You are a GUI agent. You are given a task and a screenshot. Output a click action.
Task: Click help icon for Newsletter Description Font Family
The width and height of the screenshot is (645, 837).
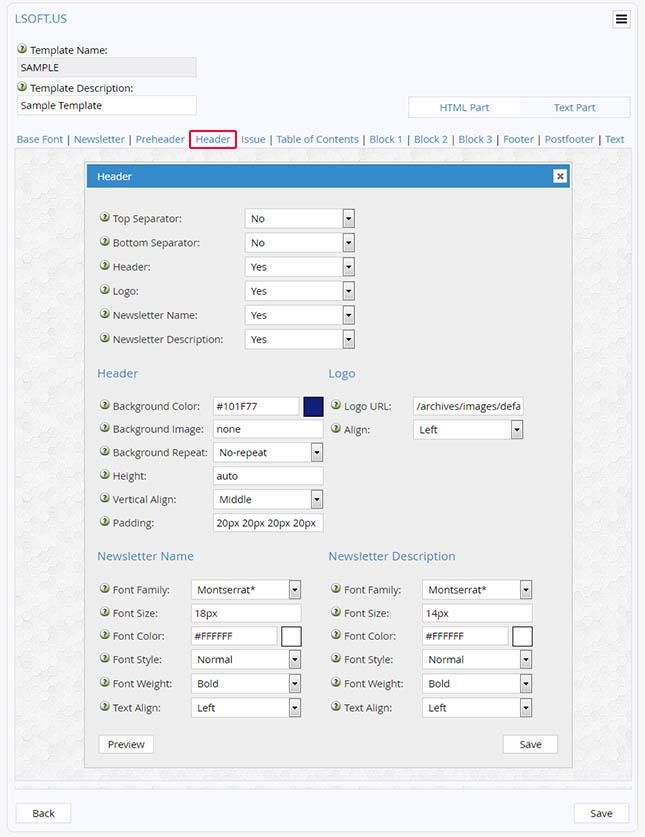click(x=336, y=588)
